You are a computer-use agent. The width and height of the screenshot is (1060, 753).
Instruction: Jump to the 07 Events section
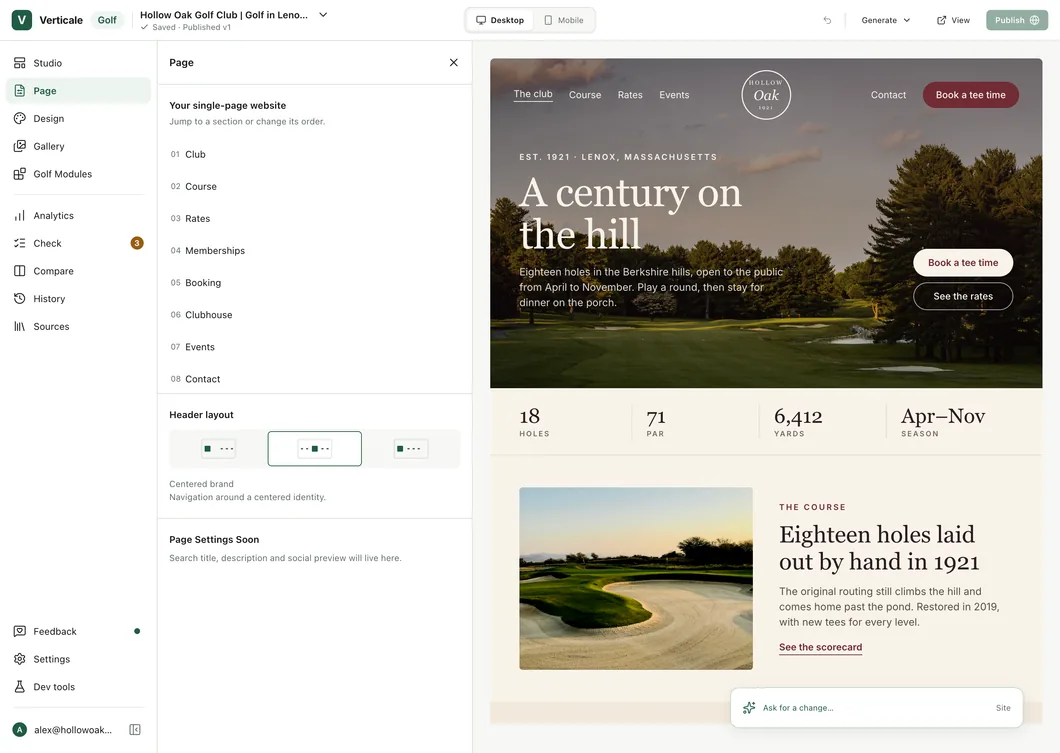coord(314,347)
